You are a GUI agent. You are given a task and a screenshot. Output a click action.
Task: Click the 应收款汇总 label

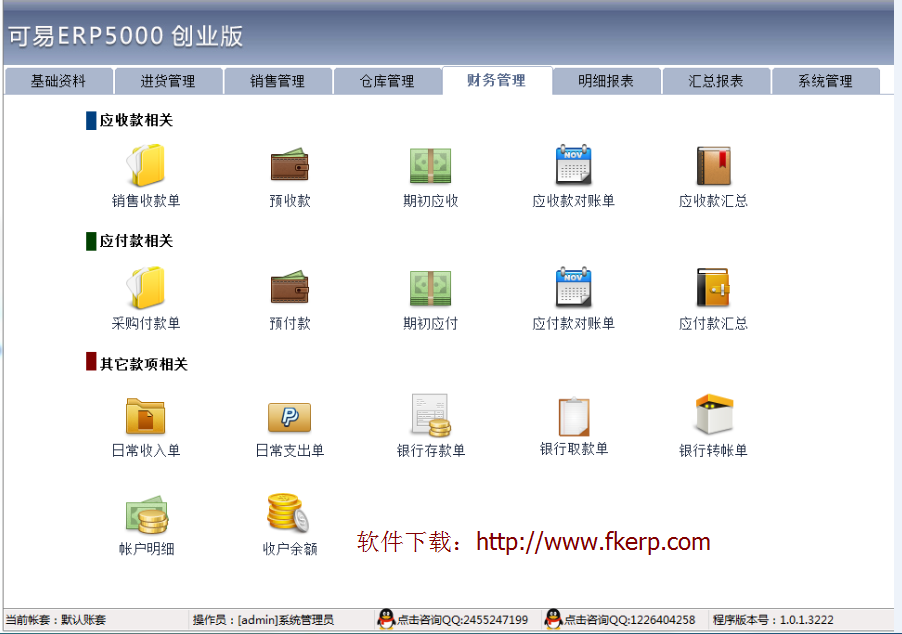pyautogui.click(x=713, y=201)
